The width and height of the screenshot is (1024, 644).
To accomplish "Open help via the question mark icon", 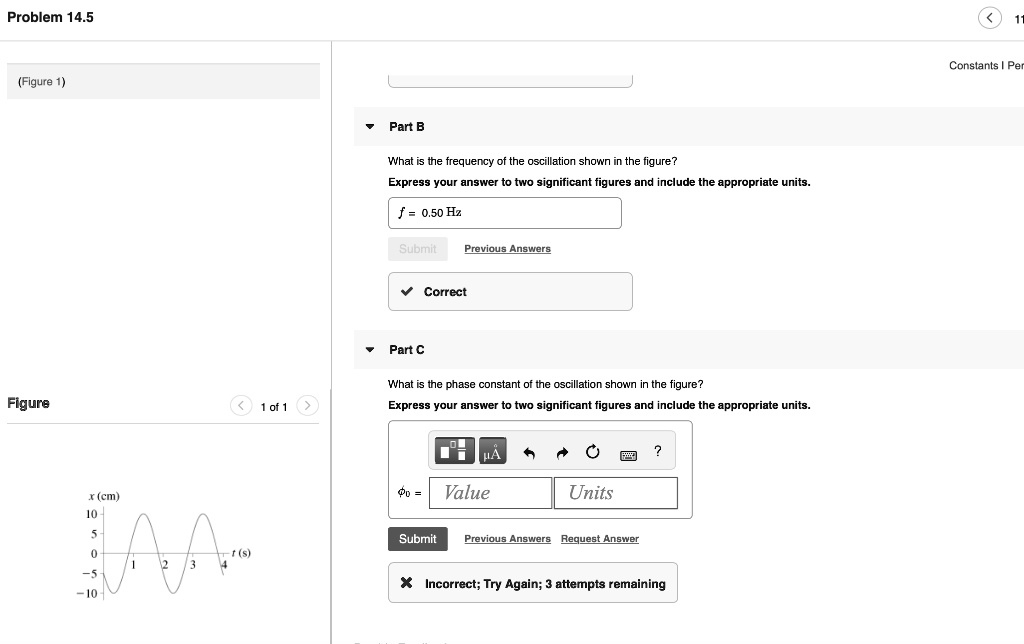I will (x=657, y=450).
